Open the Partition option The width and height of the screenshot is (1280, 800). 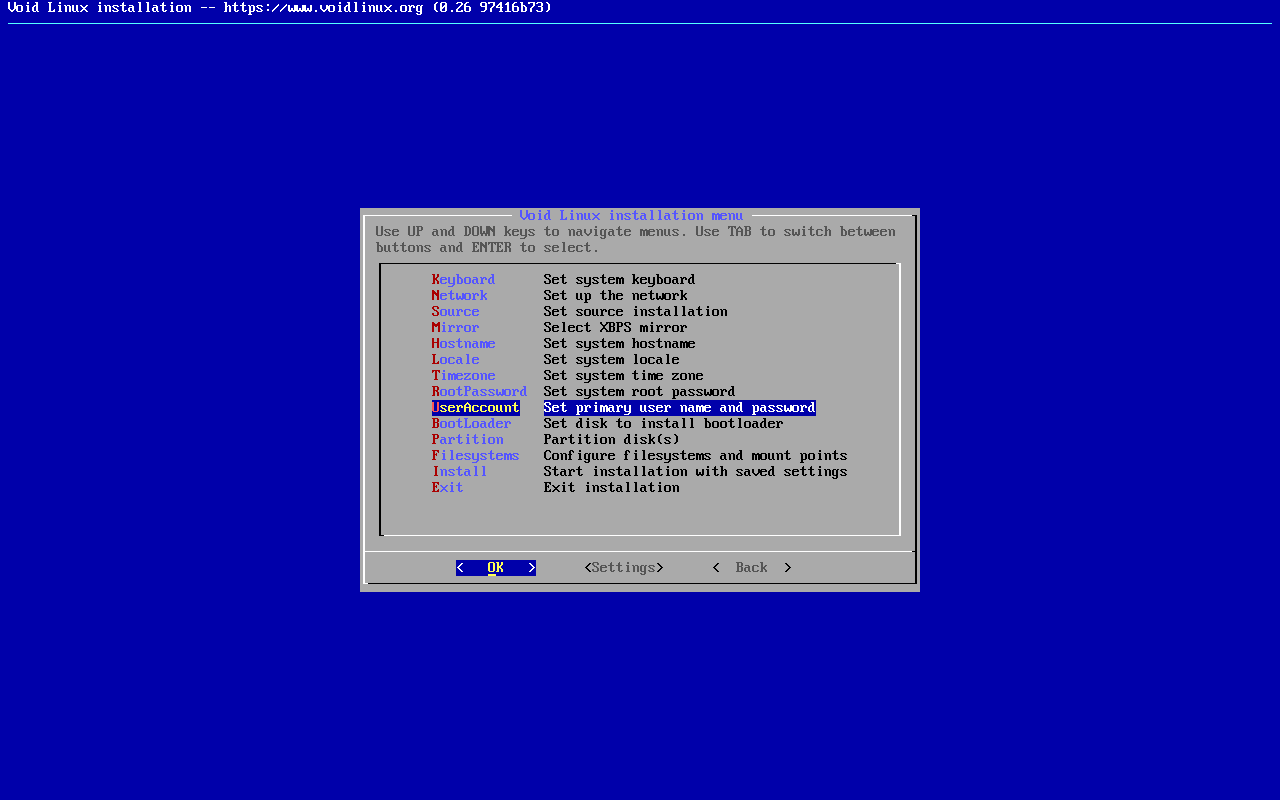(x=467, y=440)
